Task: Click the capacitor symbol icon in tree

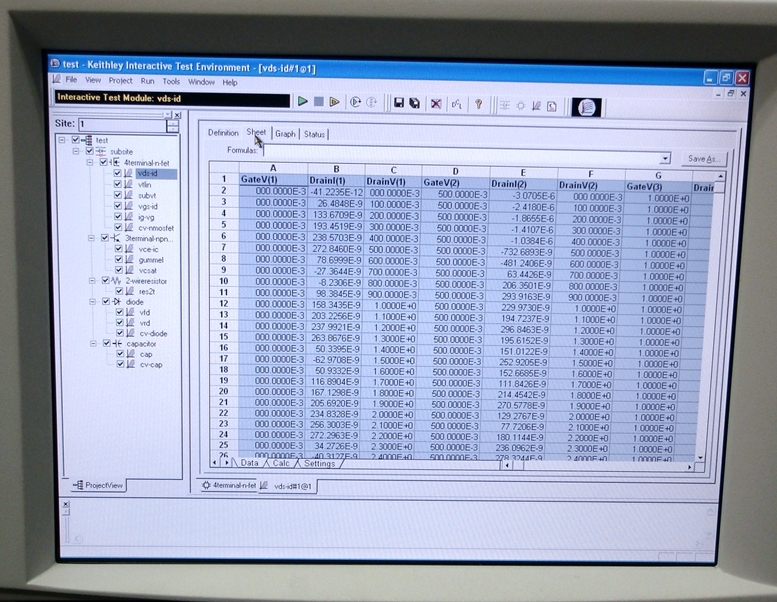Action: click(118, 343)
